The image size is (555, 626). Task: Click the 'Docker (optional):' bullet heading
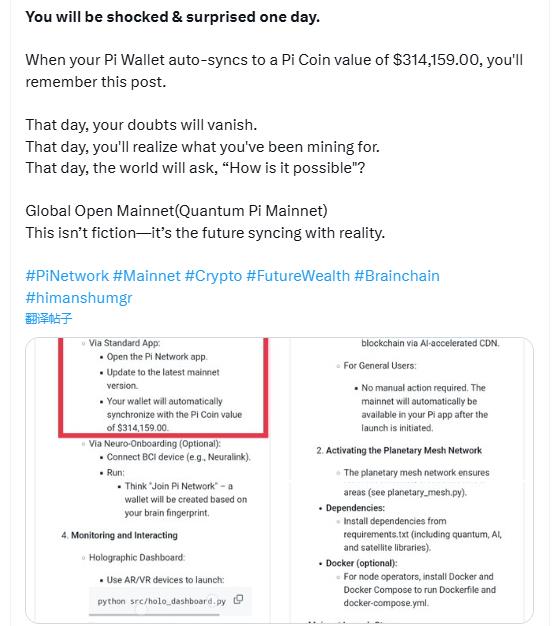point(361,563)
